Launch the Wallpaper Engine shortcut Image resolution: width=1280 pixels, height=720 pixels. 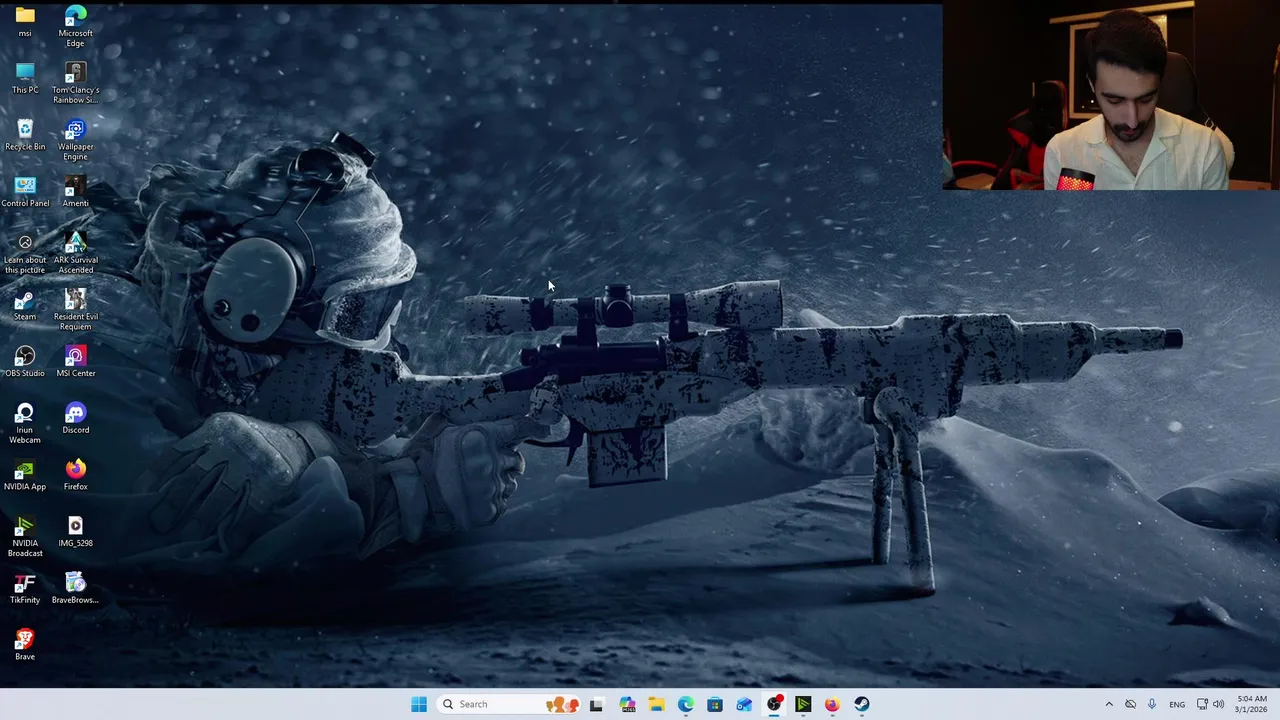[75, 141]
